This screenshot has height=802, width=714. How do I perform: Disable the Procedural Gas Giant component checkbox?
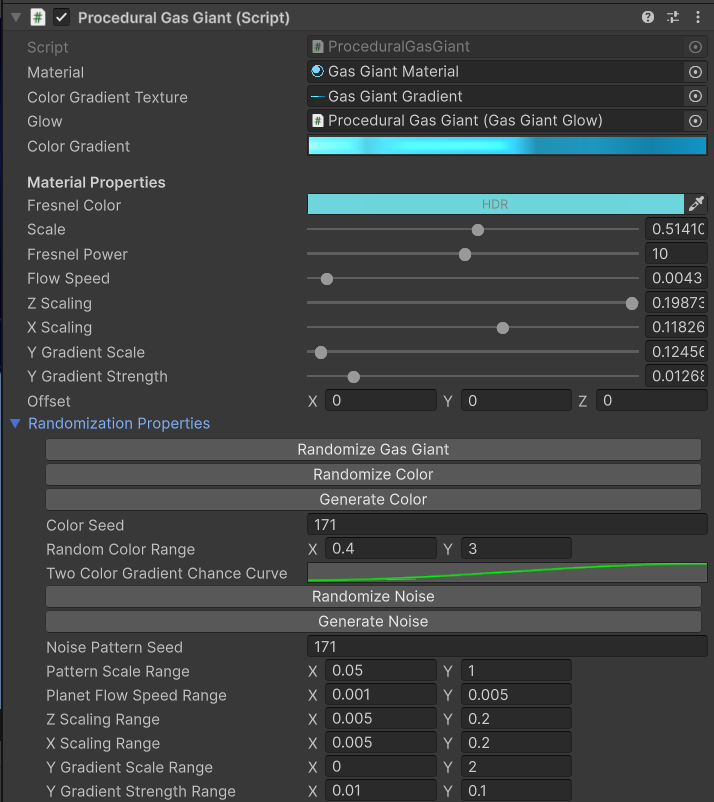click(x=62, y=17)
